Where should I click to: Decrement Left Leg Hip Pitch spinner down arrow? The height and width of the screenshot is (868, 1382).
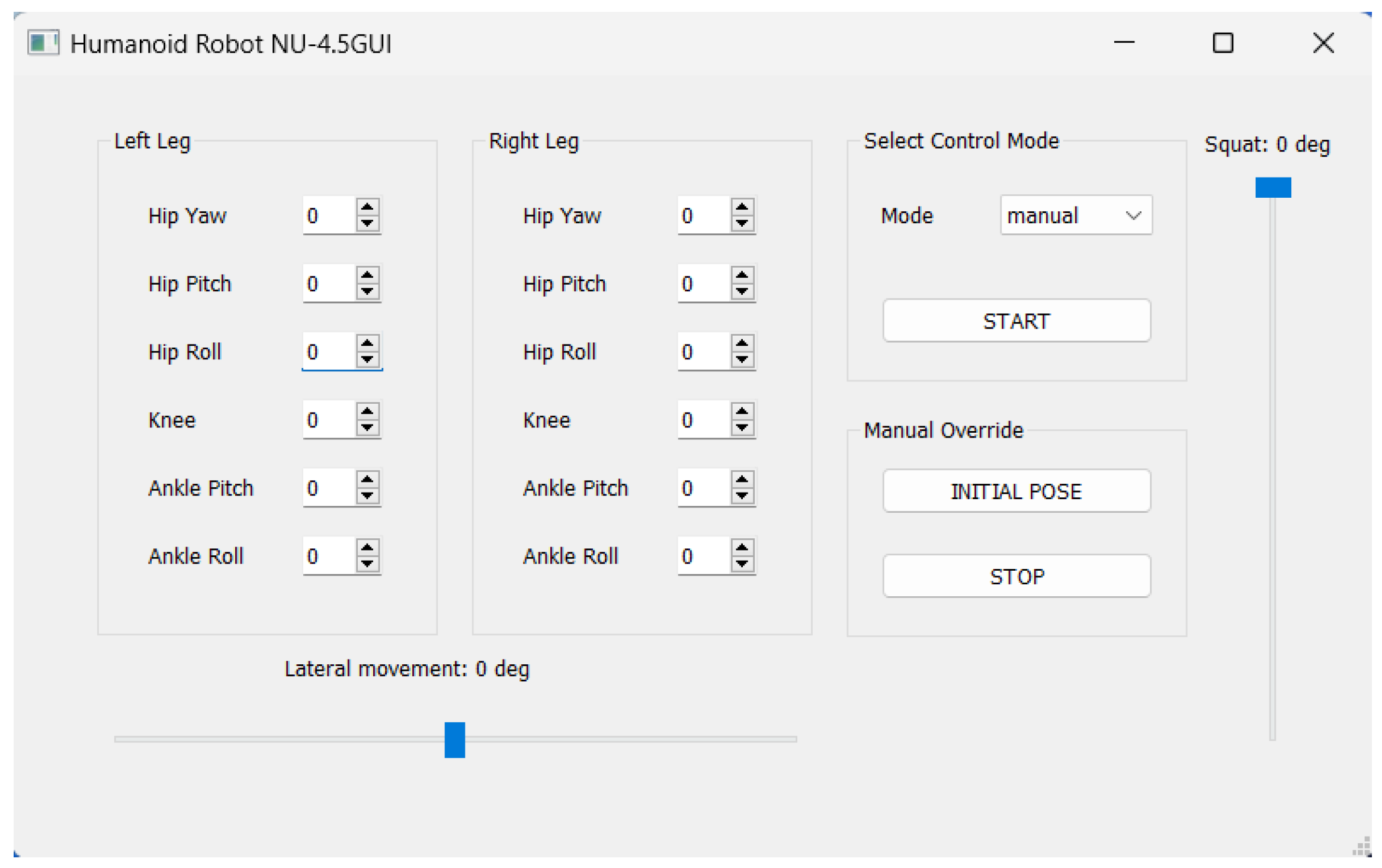367,291
